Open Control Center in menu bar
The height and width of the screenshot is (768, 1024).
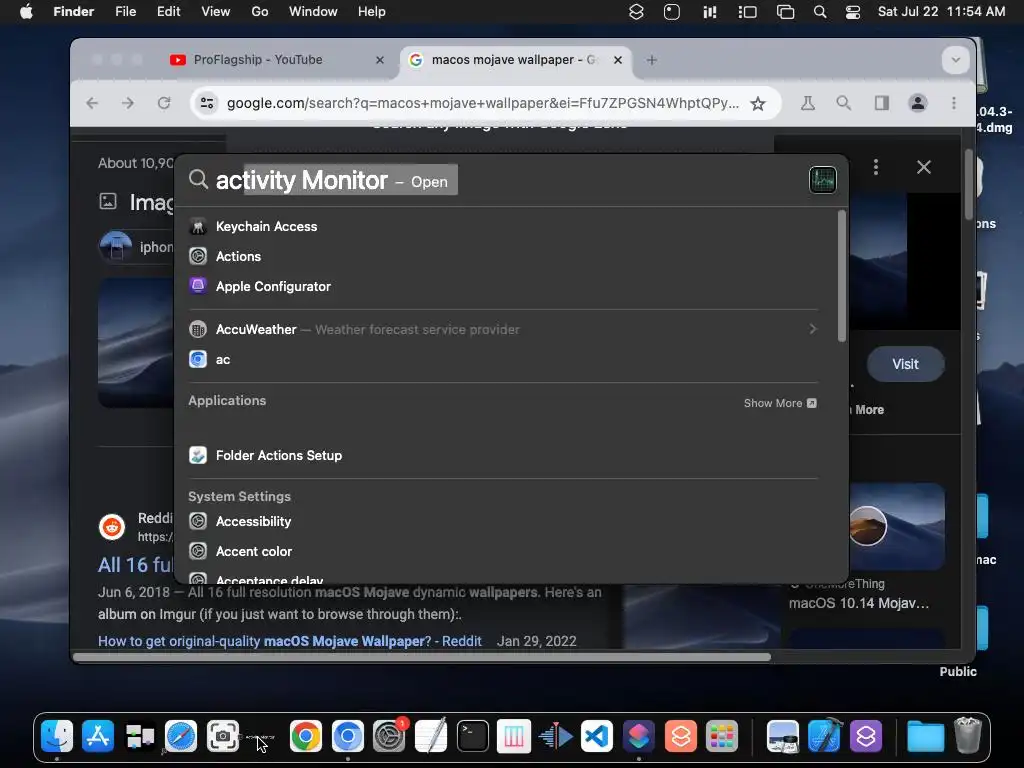(853, 12)
